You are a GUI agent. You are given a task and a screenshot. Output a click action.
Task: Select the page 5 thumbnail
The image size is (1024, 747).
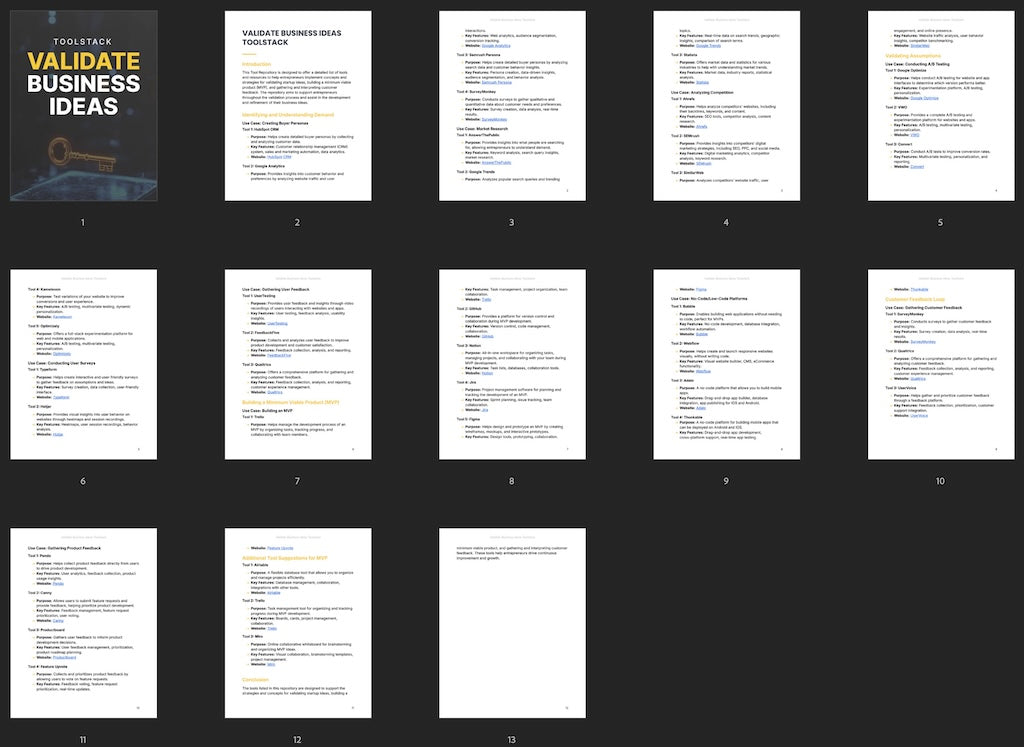pyautogui.click(x=939, y=106)
